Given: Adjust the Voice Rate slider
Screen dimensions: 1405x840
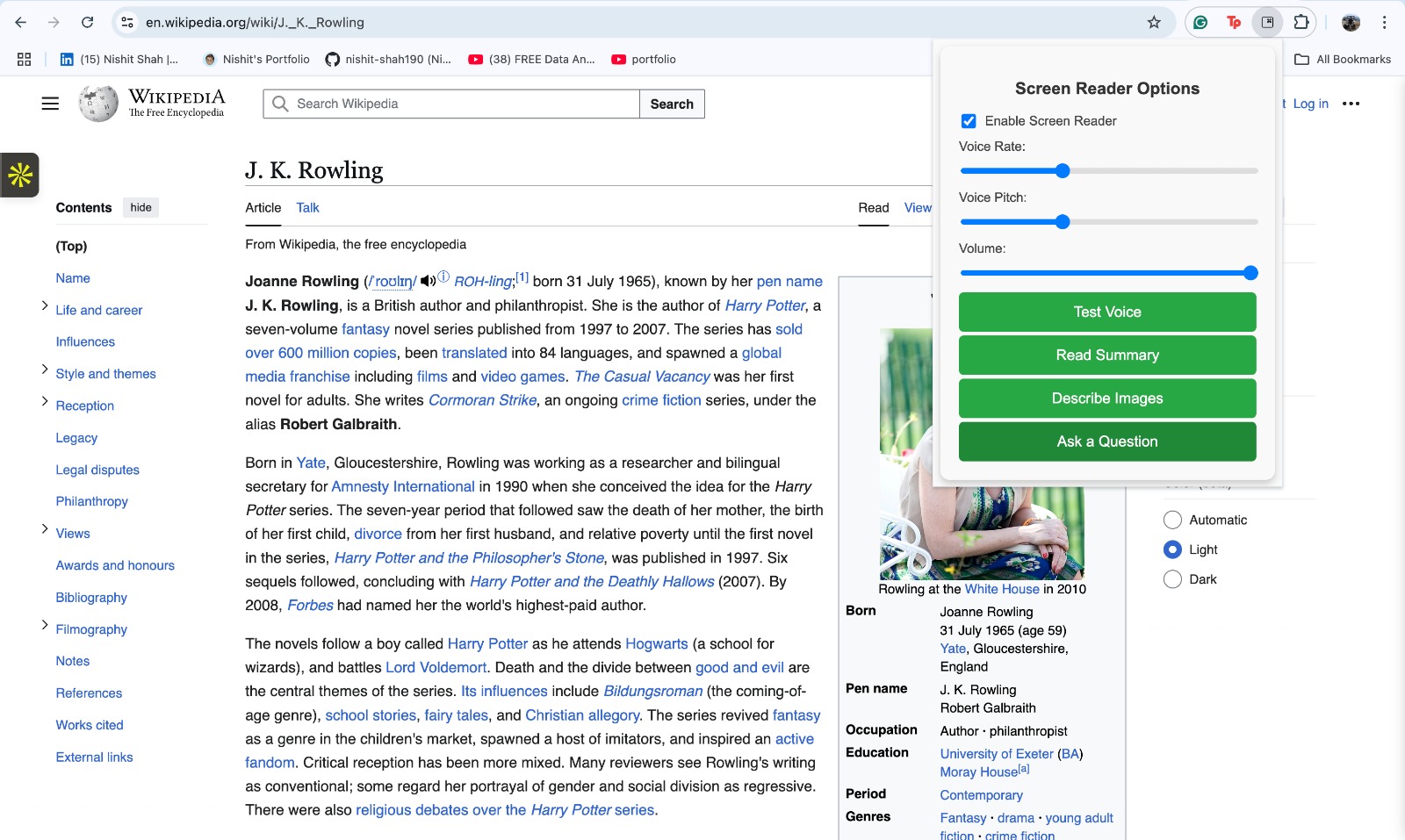Looking at the screenshot, I should click(x=1108, y=171).
